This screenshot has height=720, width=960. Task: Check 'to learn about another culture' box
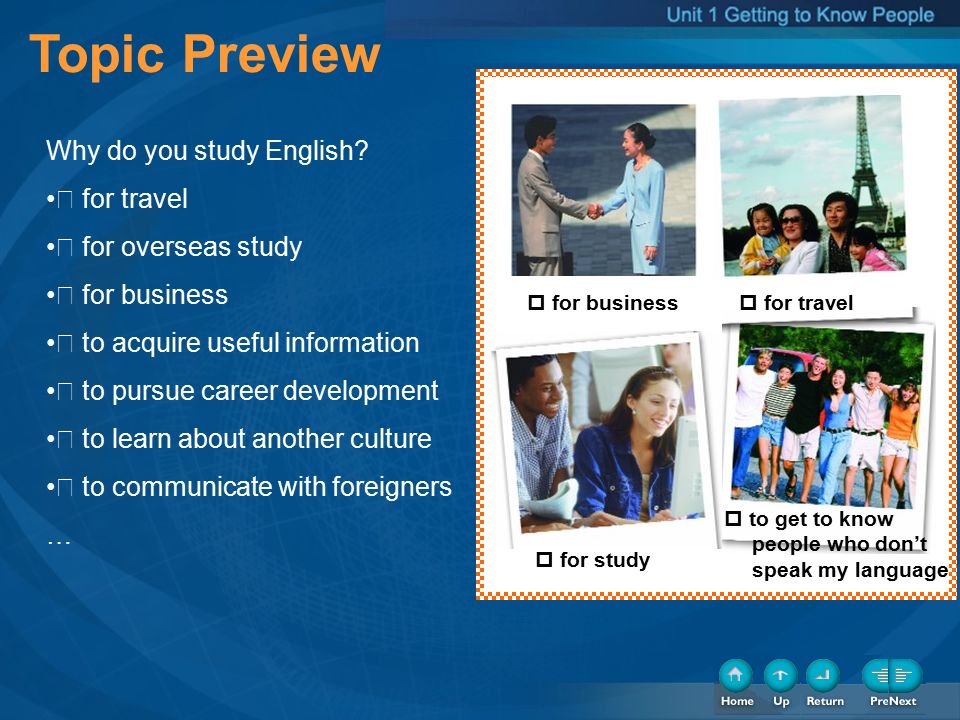click(x=65, y=440)
